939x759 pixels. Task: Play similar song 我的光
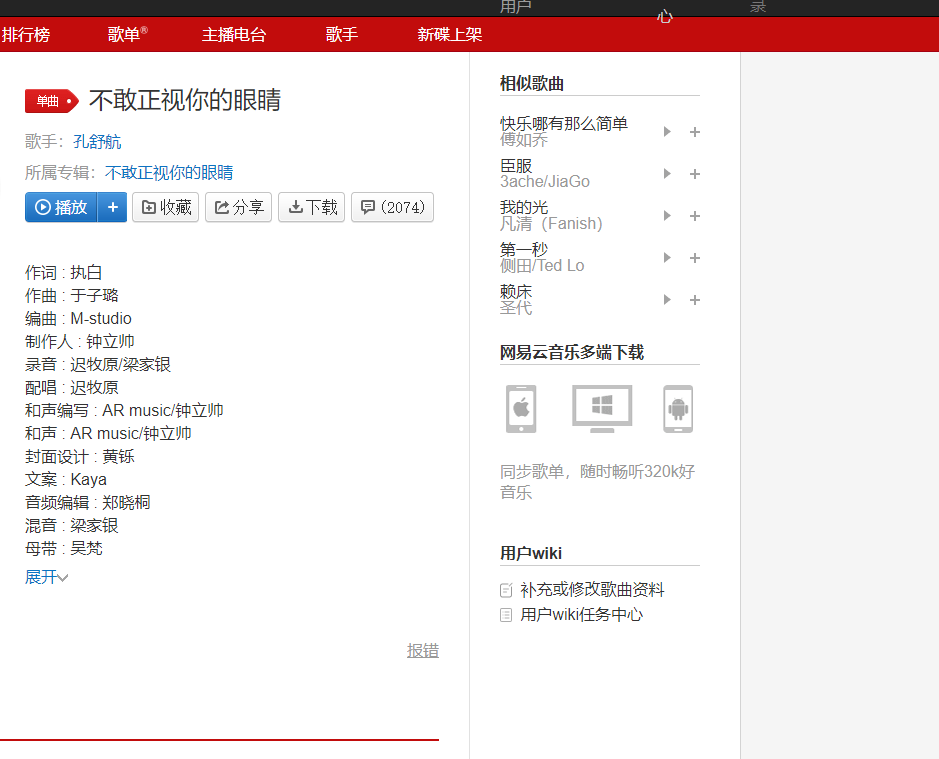(x=667, y=216)
